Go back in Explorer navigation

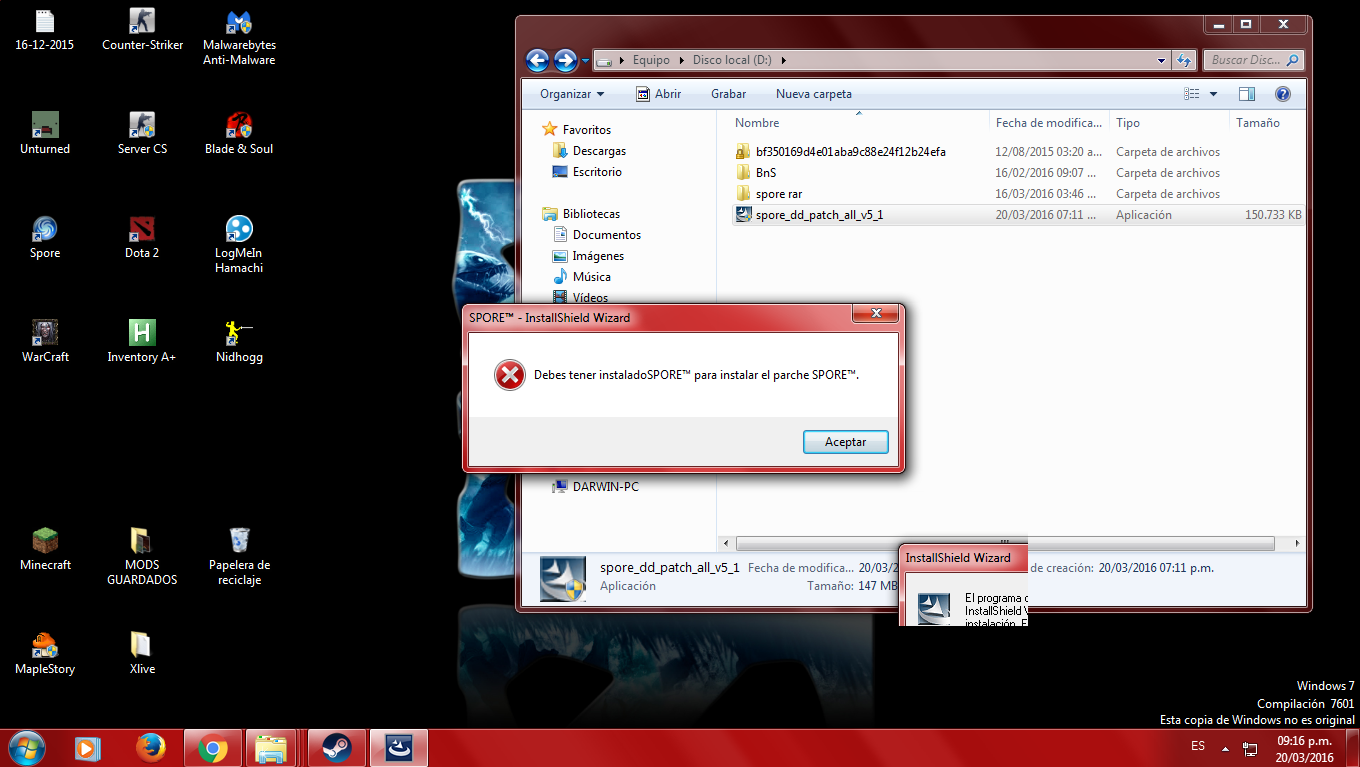tap(537, 60)
